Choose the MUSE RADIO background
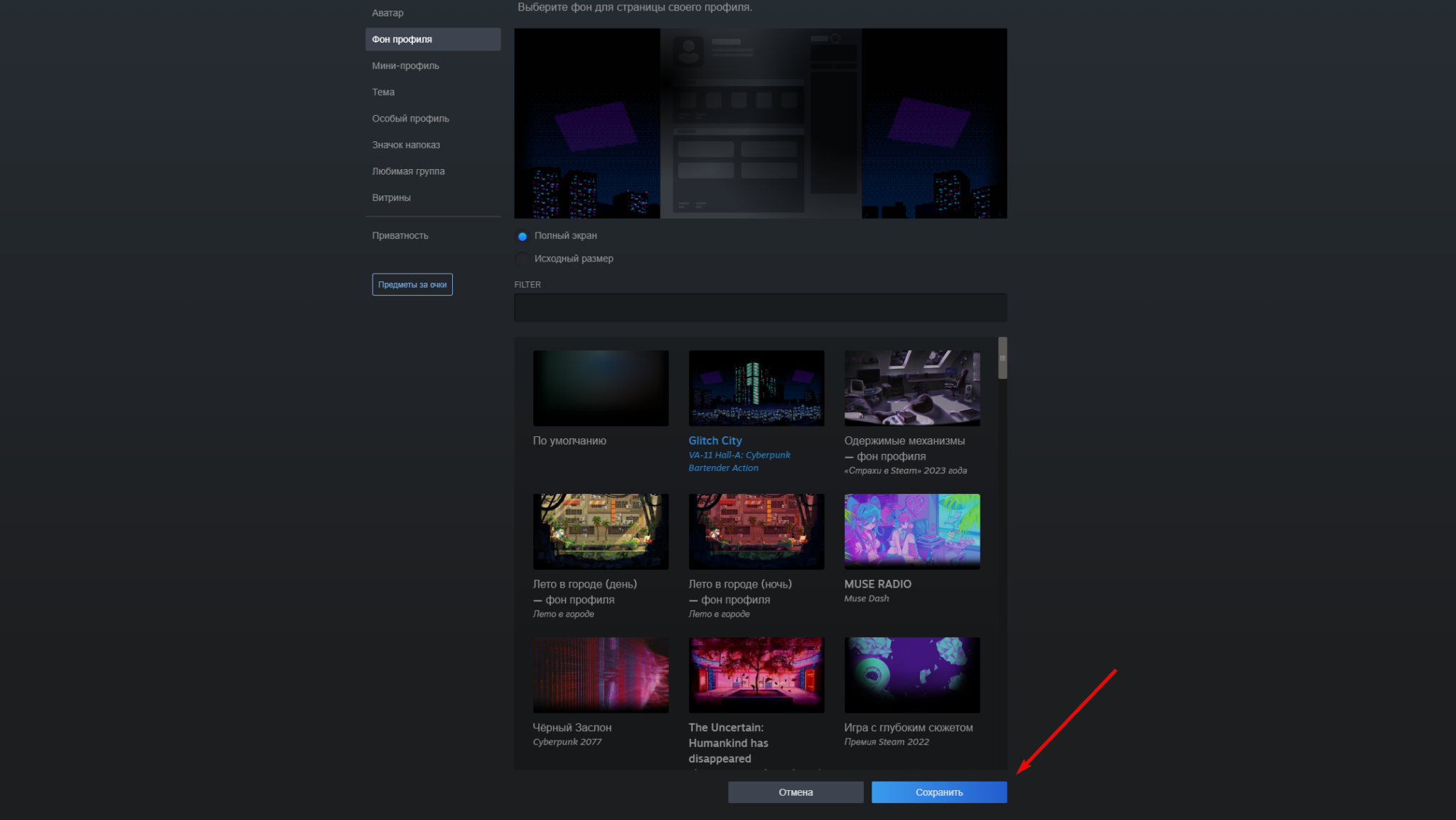The width and height of the screenshot is (1456, 820). pyautogui.click(x=912, y=531)
